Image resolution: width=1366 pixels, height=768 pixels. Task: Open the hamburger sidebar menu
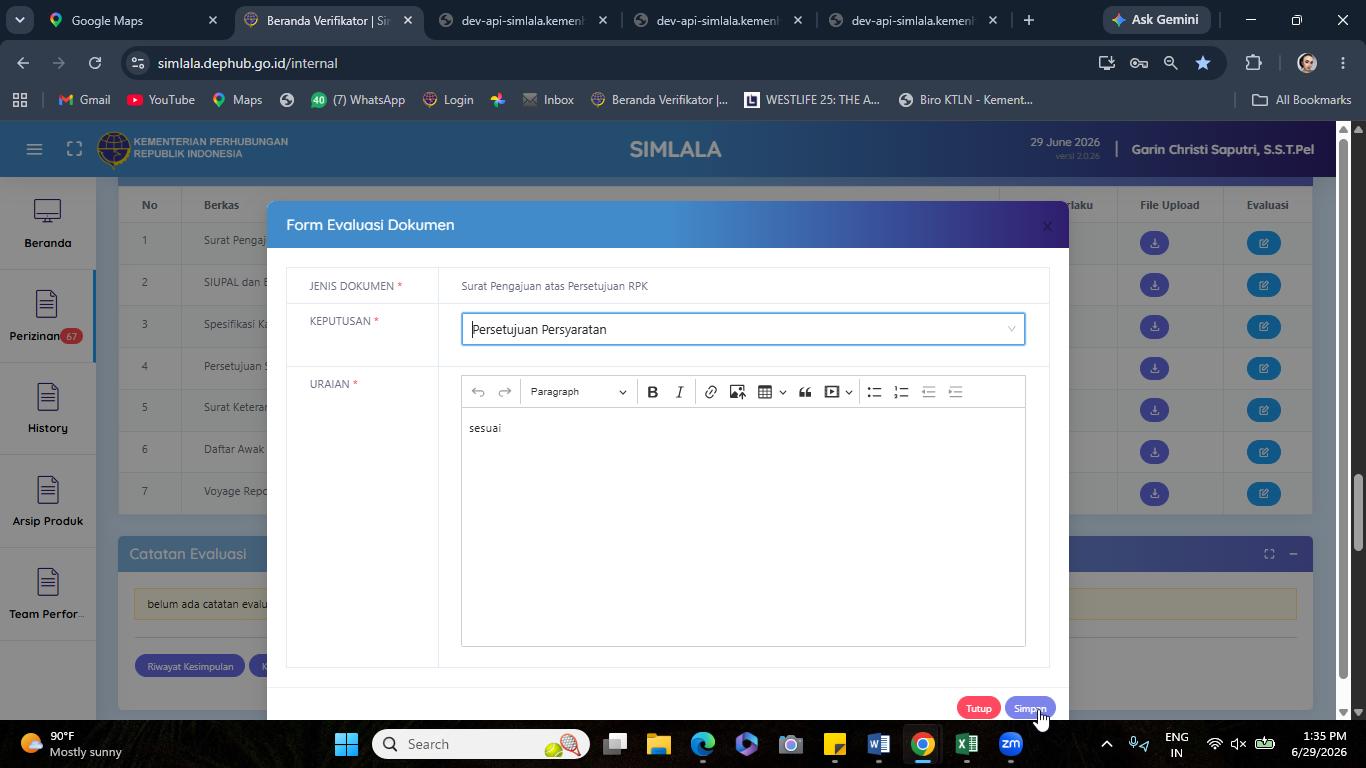click(34, 149)
